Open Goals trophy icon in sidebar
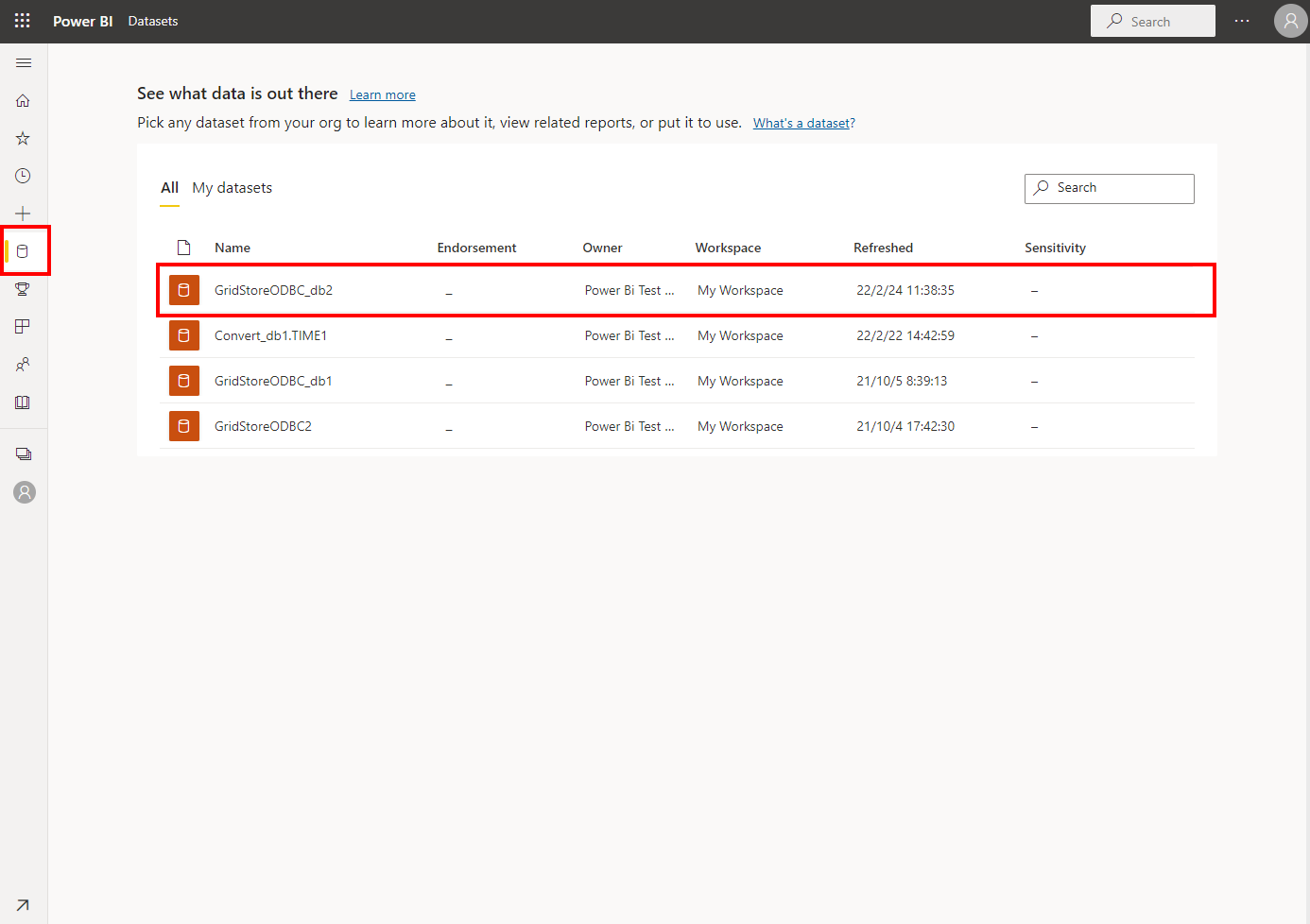1310x924 pixels. pos(24,289)
